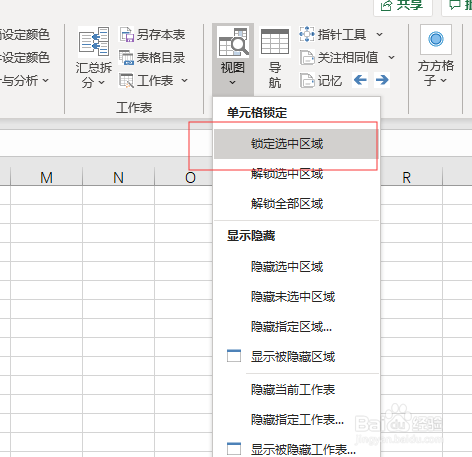Select 隐藏指定区域... from menu
The height and width of the screenshot is (457, 472).
click(x=296, y=327)
